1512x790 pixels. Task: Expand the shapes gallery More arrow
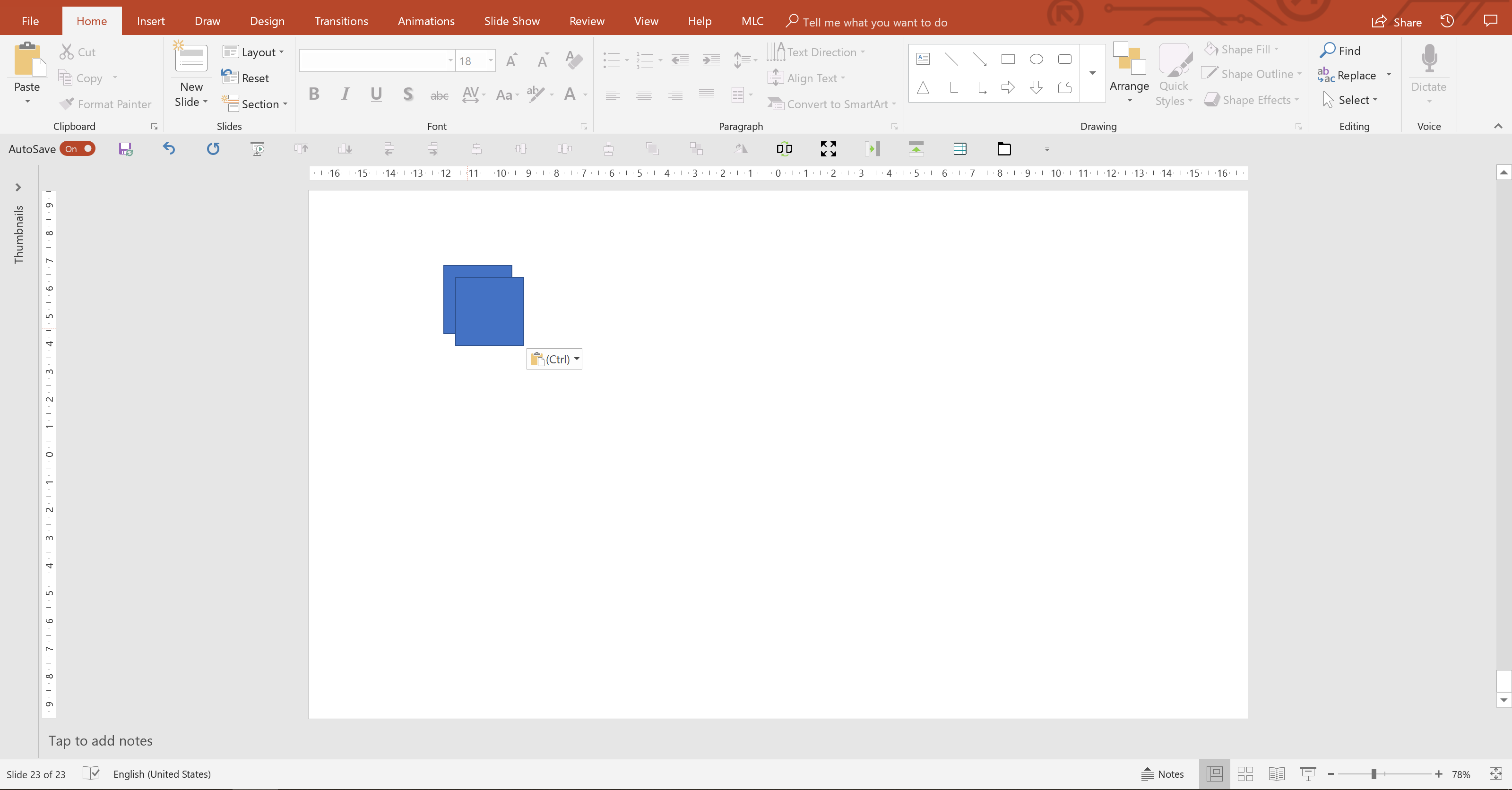[1093, 73]
